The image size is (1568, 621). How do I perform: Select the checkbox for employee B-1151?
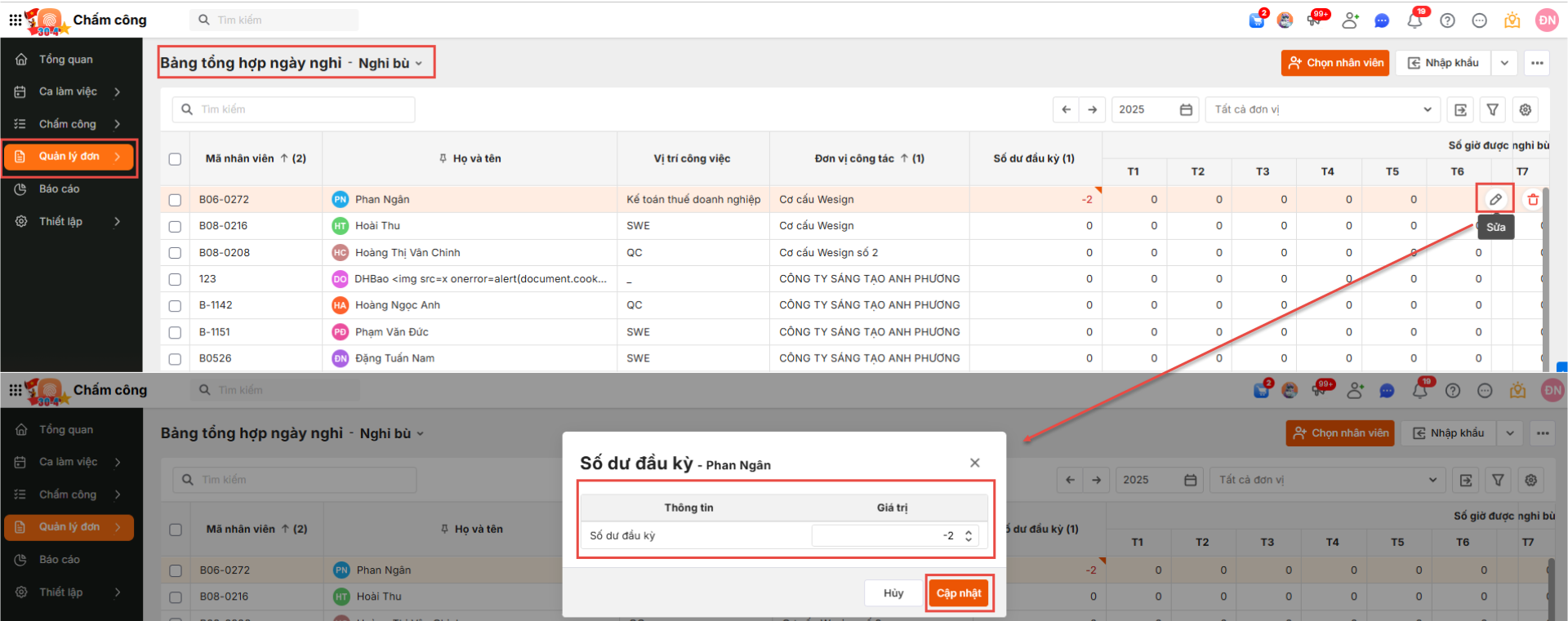point(175,332)
